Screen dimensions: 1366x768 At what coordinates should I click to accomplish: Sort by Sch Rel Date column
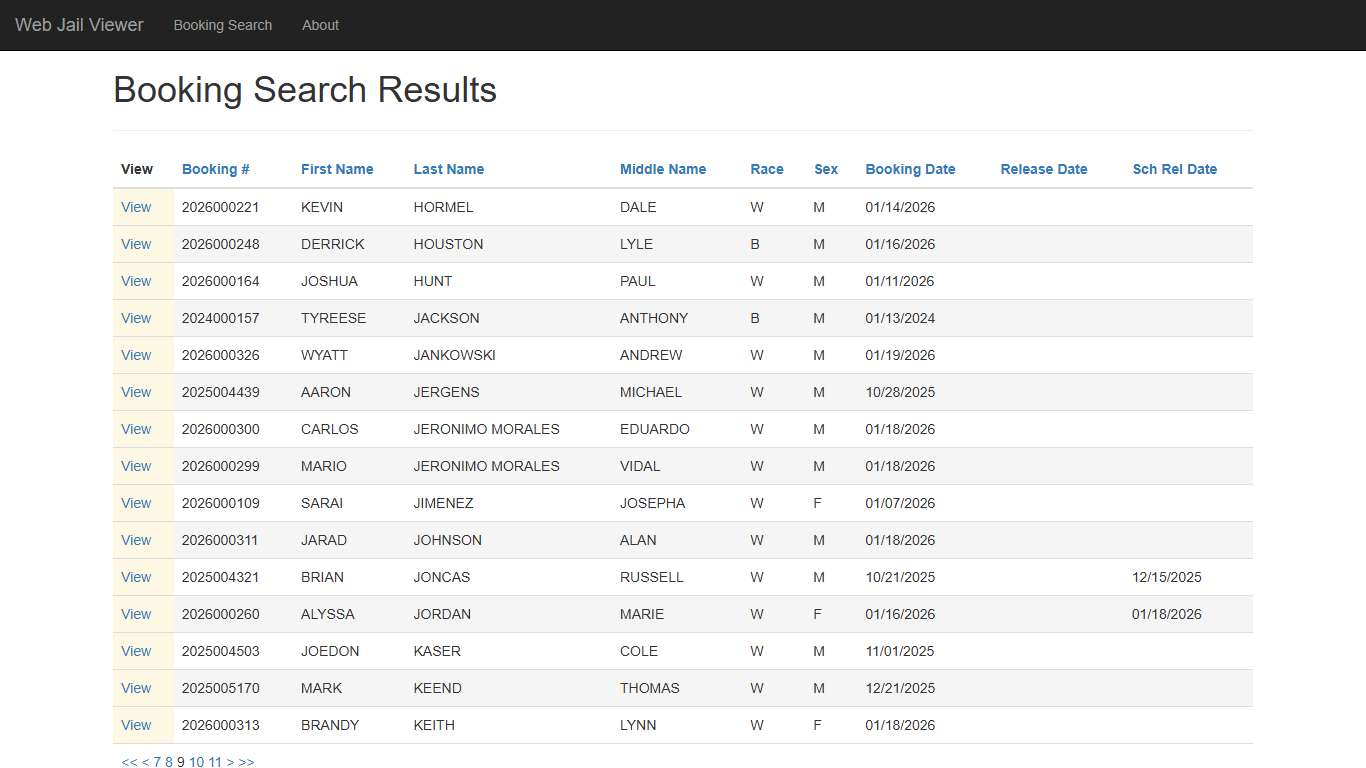[1175, 169]
